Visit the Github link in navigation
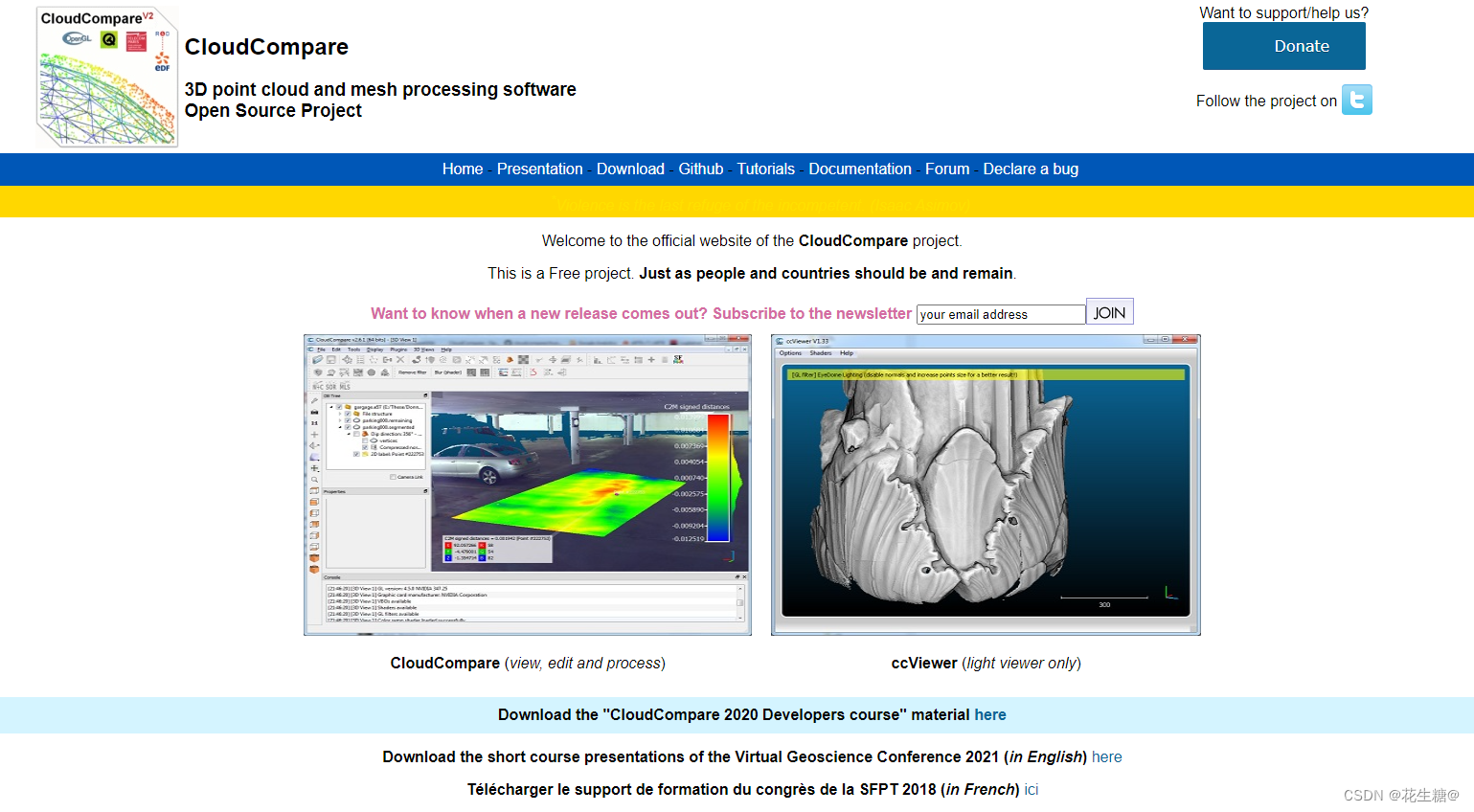Viewport: 1474px width, 812px height. [701, 169]
